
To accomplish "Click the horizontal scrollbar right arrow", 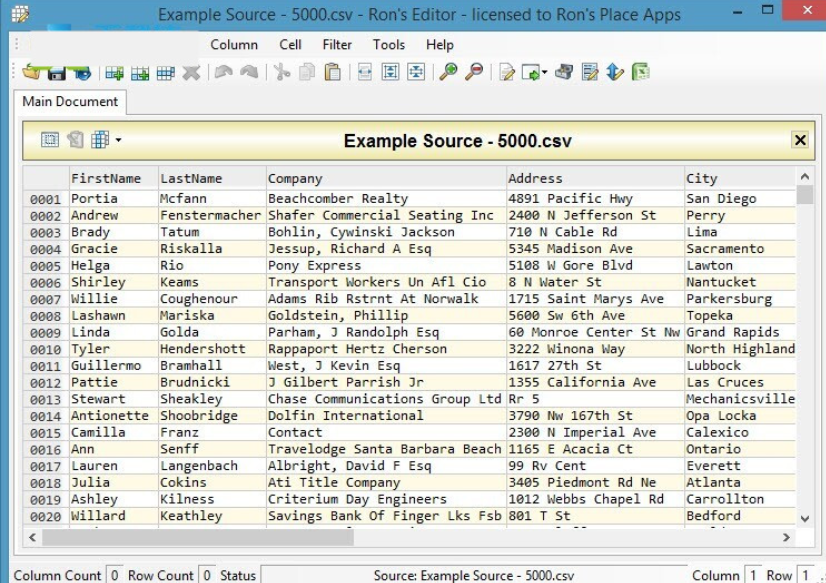I will 786,537.
